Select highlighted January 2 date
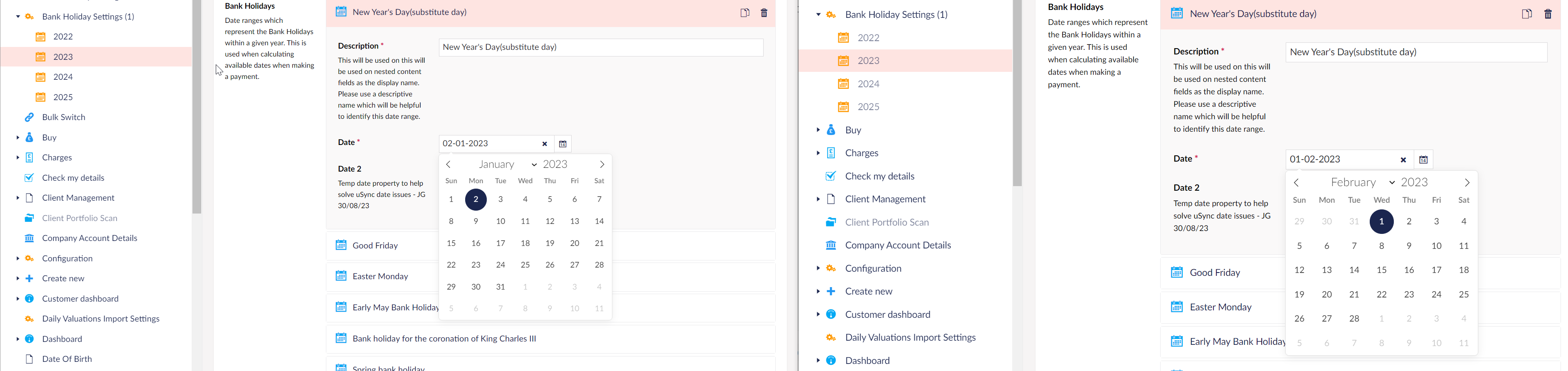Viewport: 1568px width, 371px height. (476, 199)
